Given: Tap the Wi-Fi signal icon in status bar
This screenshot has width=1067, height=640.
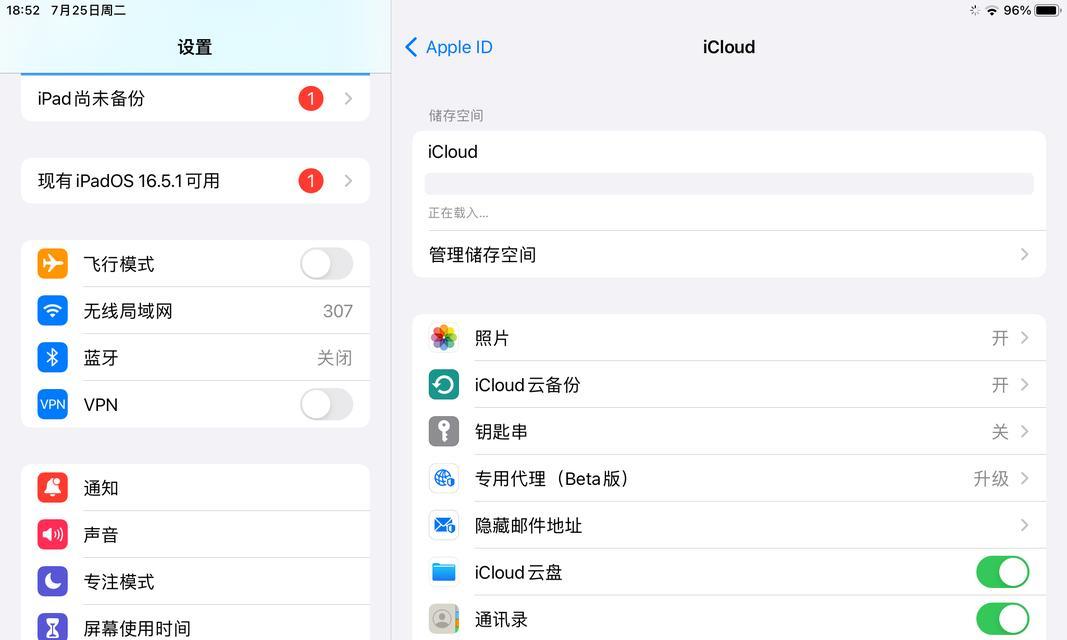Looking at the screenshot, I should (992, 10).
